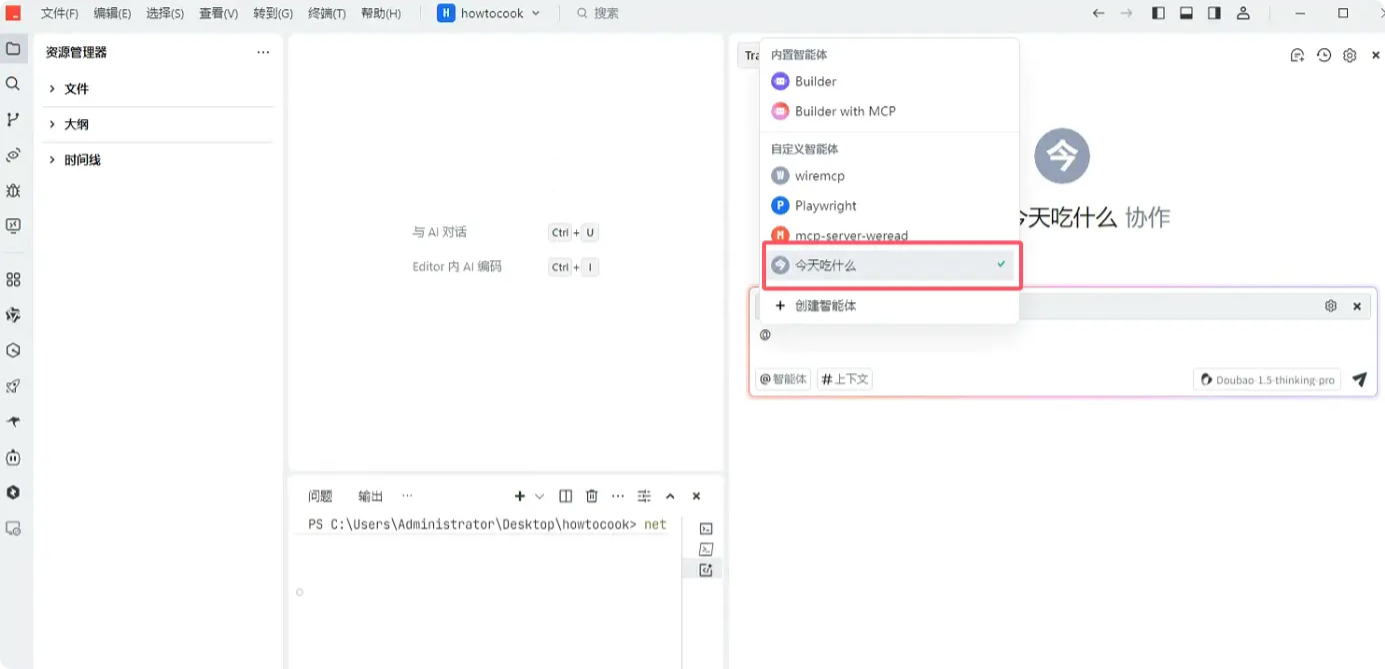
Task: Remove selected agent with X in input box
Action: tap(1357, 306)
